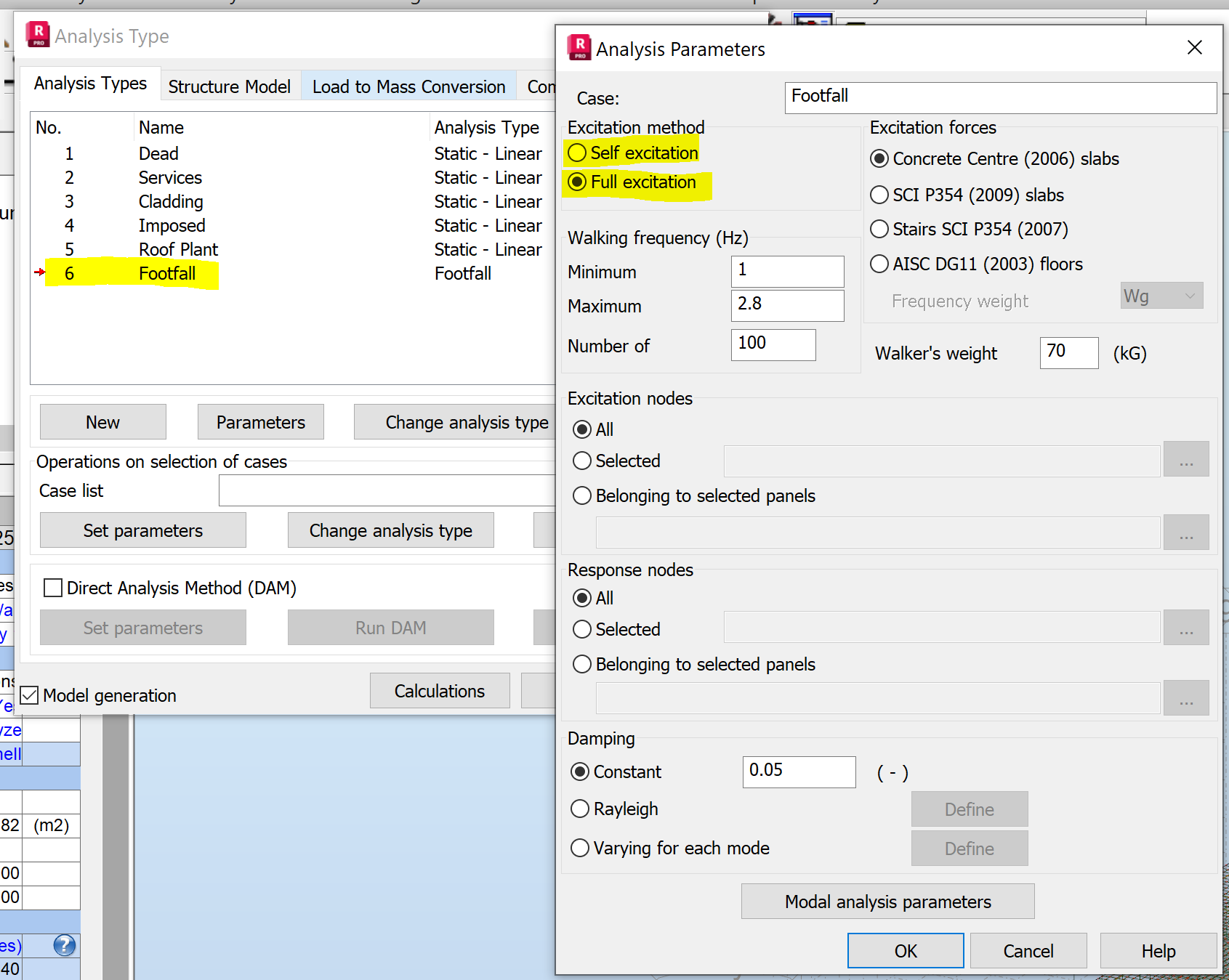
Task: Select the Self excitation method
Action: click(576, 153)
